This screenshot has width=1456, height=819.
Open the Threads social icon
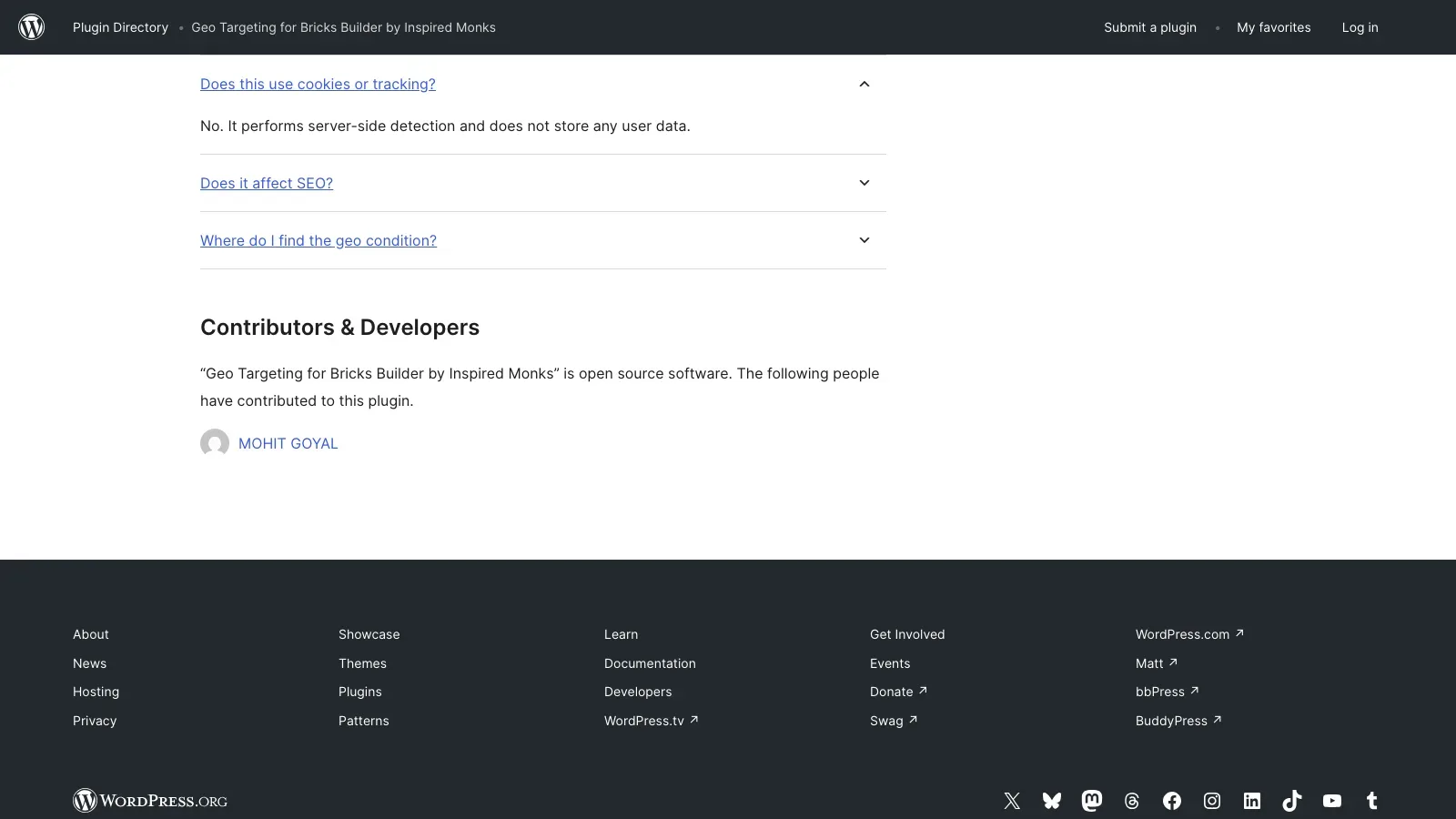pos(1132,801)
